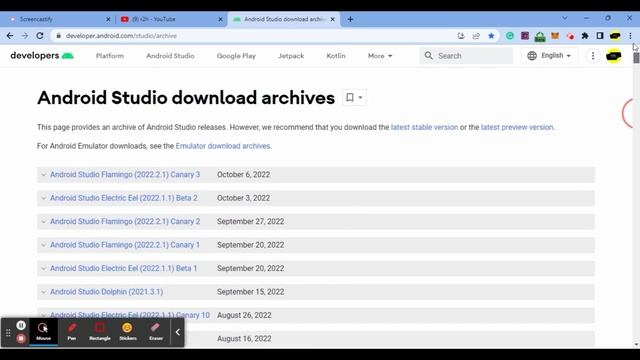The image size is (640, 360).
Task: Toggle the browser side panel
Action: click(x=600, y=36)
